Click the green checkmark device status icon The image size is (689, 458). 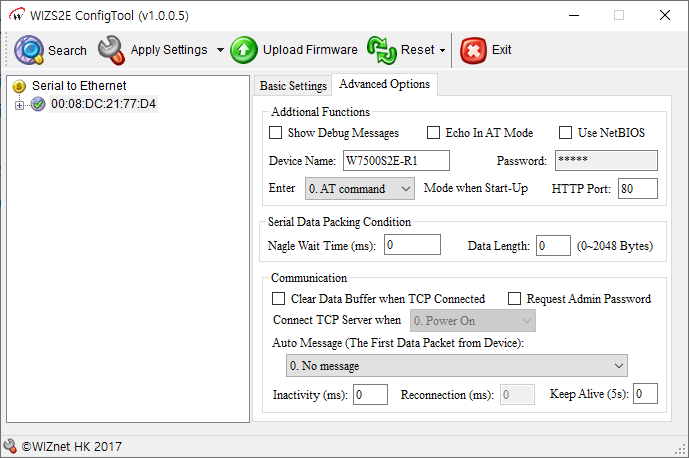coord(38,104)
